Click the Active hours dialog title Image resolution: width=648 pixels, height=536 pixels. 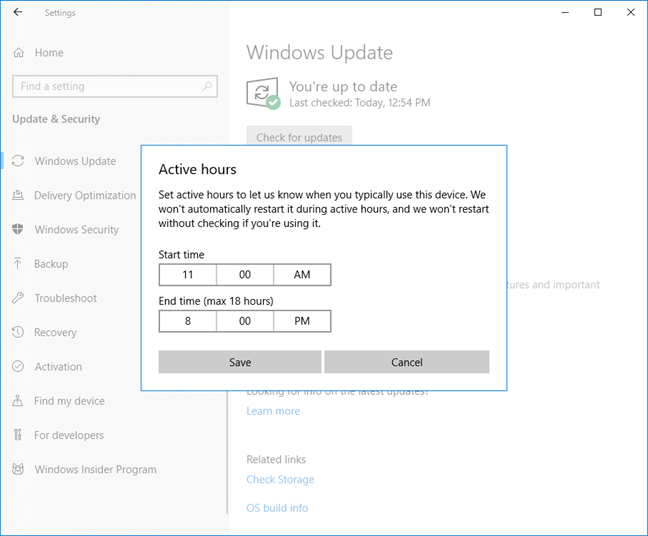198,169
